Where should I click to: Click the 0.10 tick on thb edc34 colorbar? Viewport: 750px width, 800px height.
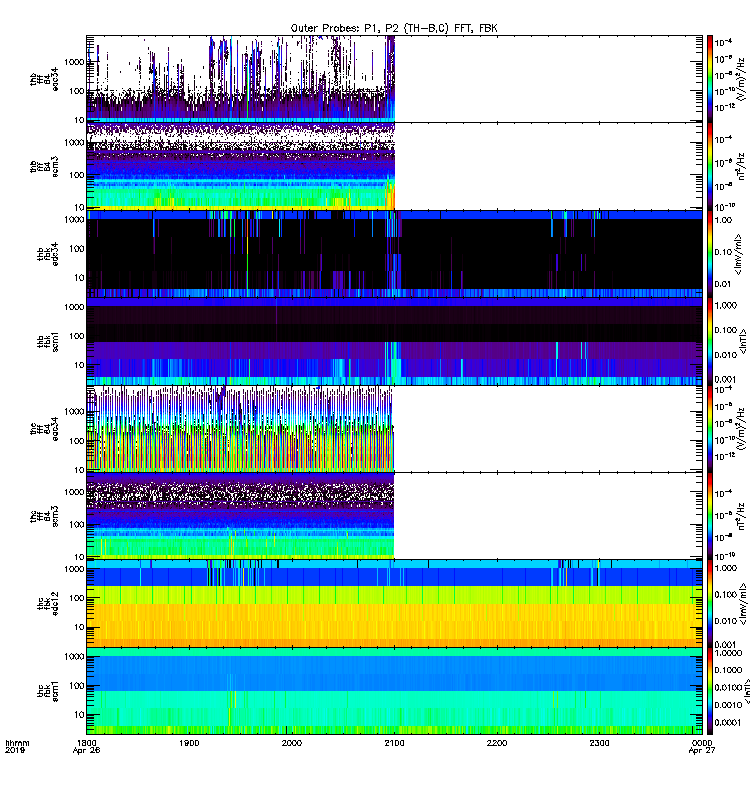(724, 252)
